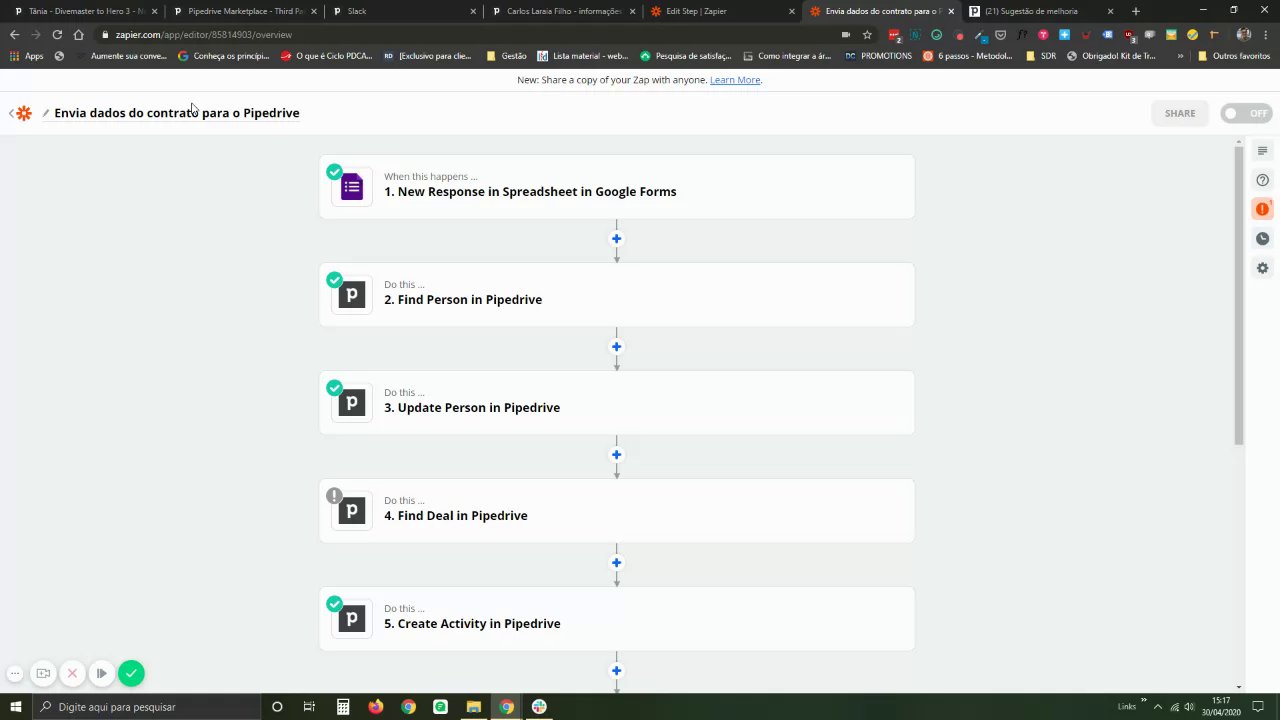1280x720 pixels.
Task: Open the recorder more options ellipsis
Action: [x=14, y=673]
